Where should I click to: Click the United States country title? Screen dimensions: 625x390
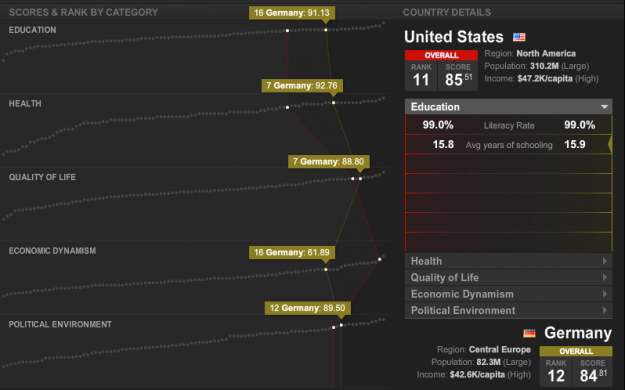pyautogui.click(x=454, y=37)
